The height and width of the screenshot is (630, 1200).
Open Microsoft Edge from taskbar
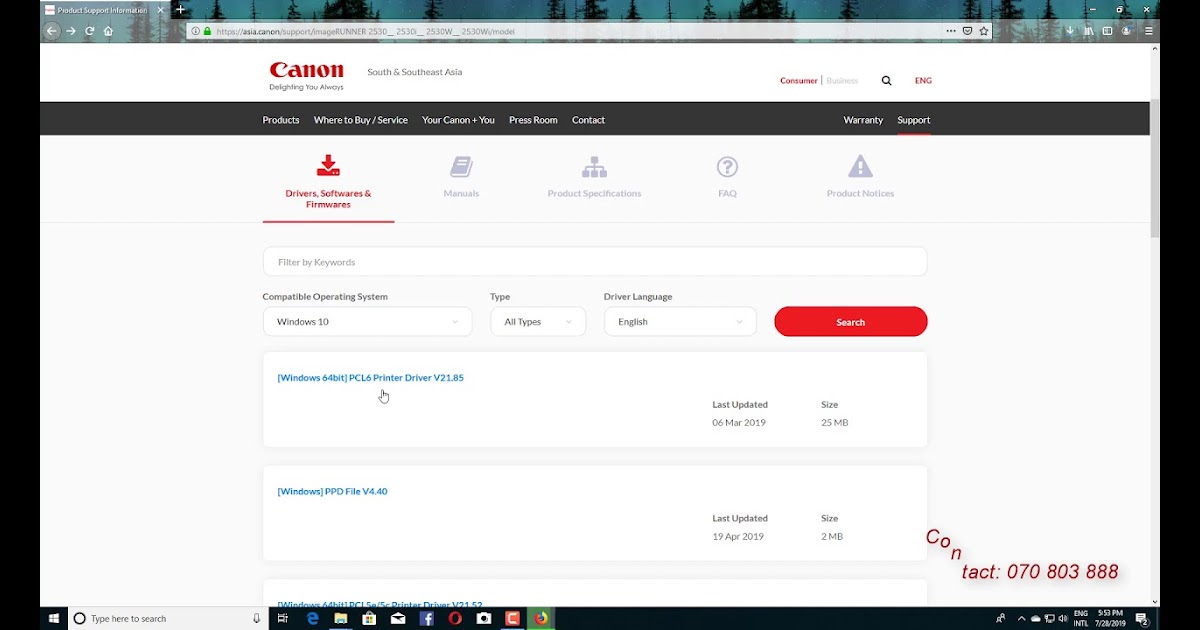click(x=312, y=619)
